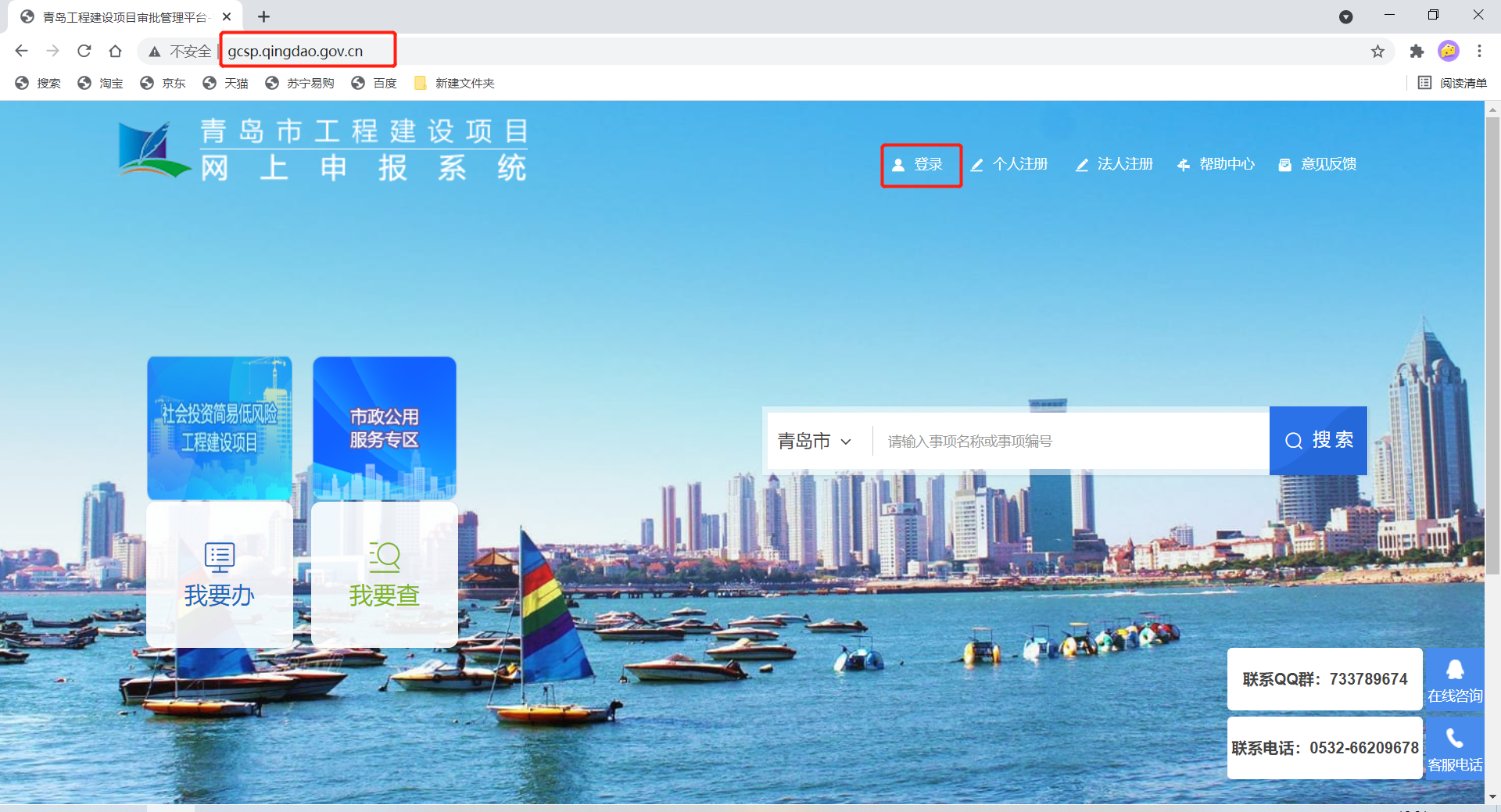
Task: Click the 登录 login link
Action: [920, 165]
